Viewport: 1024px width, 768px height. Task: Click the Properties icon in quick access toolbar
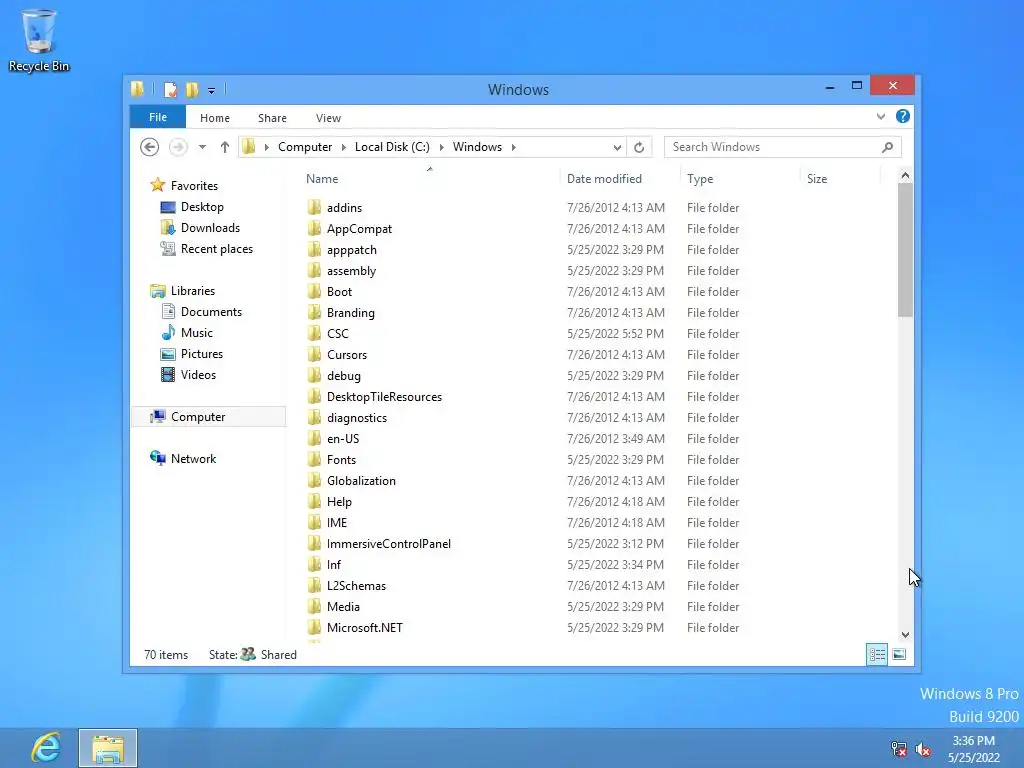(x=170, y=89)
